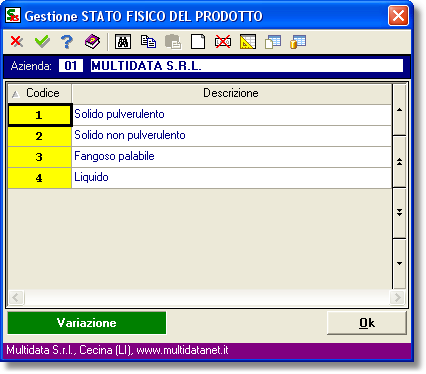The image size is (426, 374).
Task: Select row 'Fangoso palabile'
Action: 232,157
